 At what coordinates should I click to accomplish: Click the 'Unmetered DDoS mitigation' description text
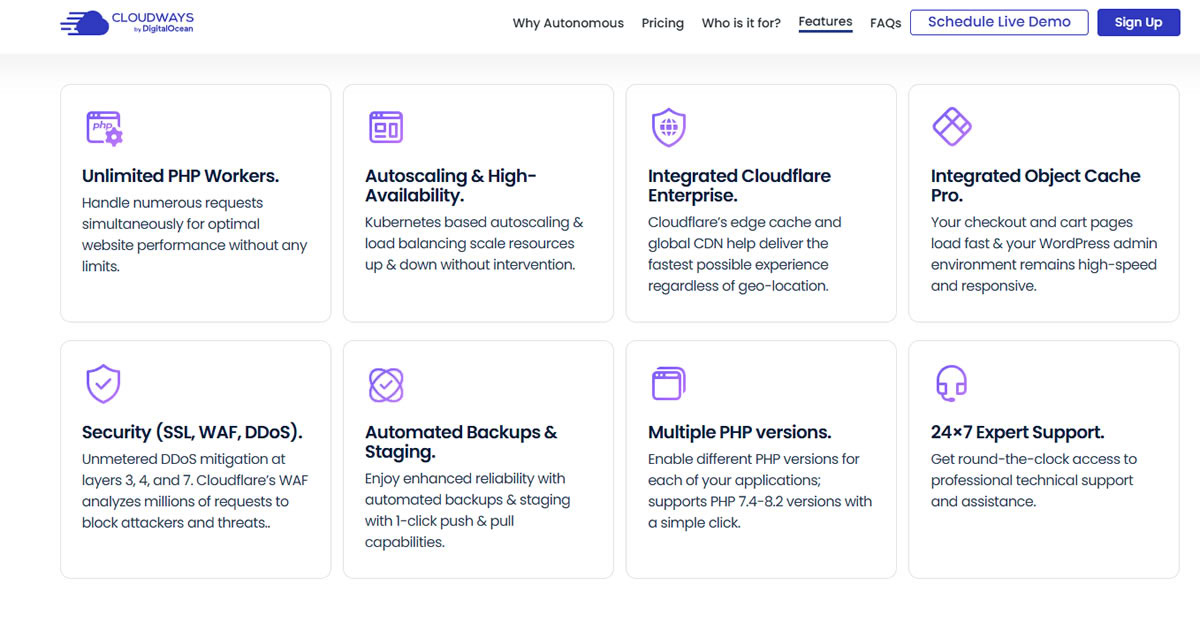[195, 491]
